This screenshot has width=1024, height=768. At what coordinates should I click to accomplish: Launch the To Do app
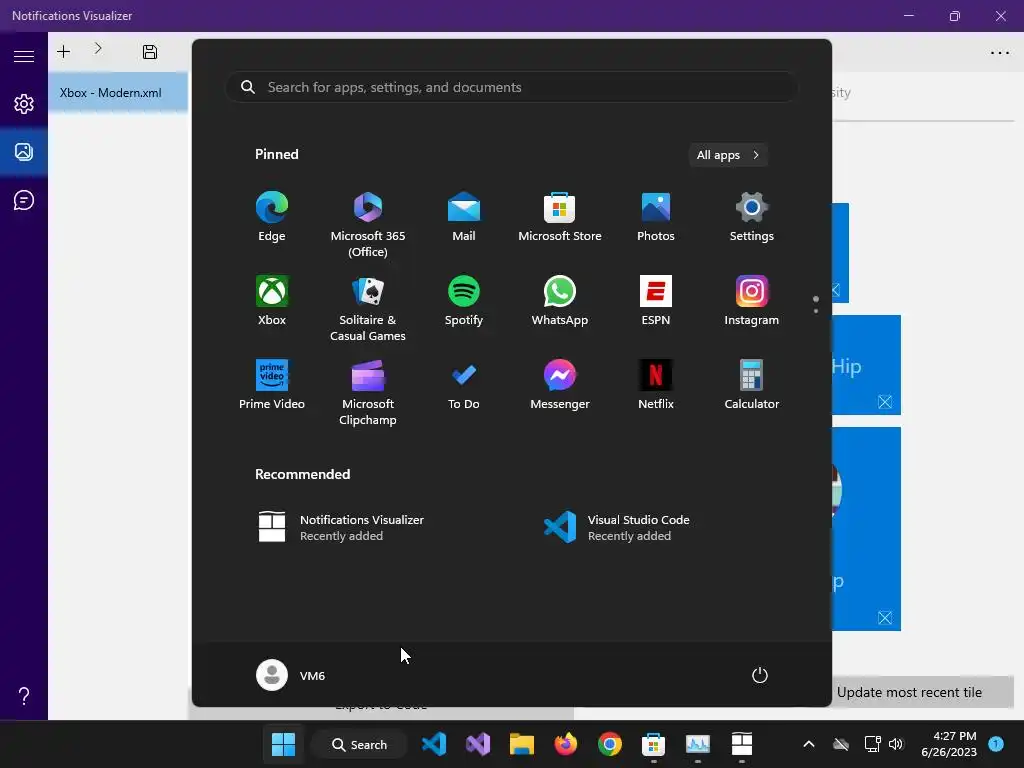(464, 385)
